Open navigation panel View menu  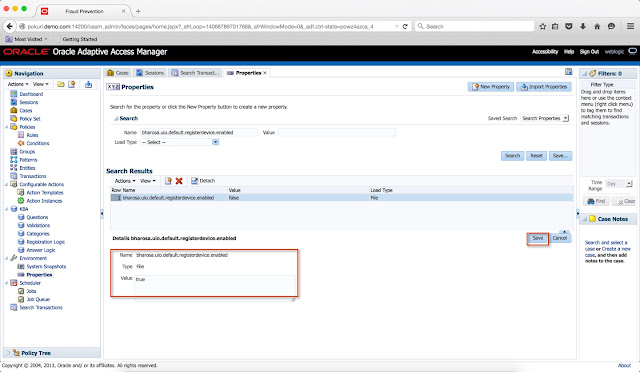coord(40,84)
